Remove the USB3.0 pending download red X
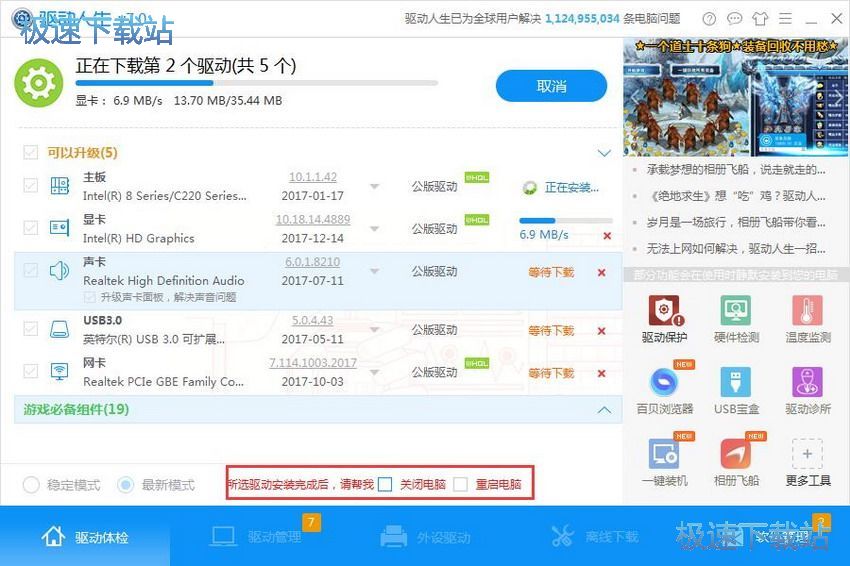 point(601,331)
